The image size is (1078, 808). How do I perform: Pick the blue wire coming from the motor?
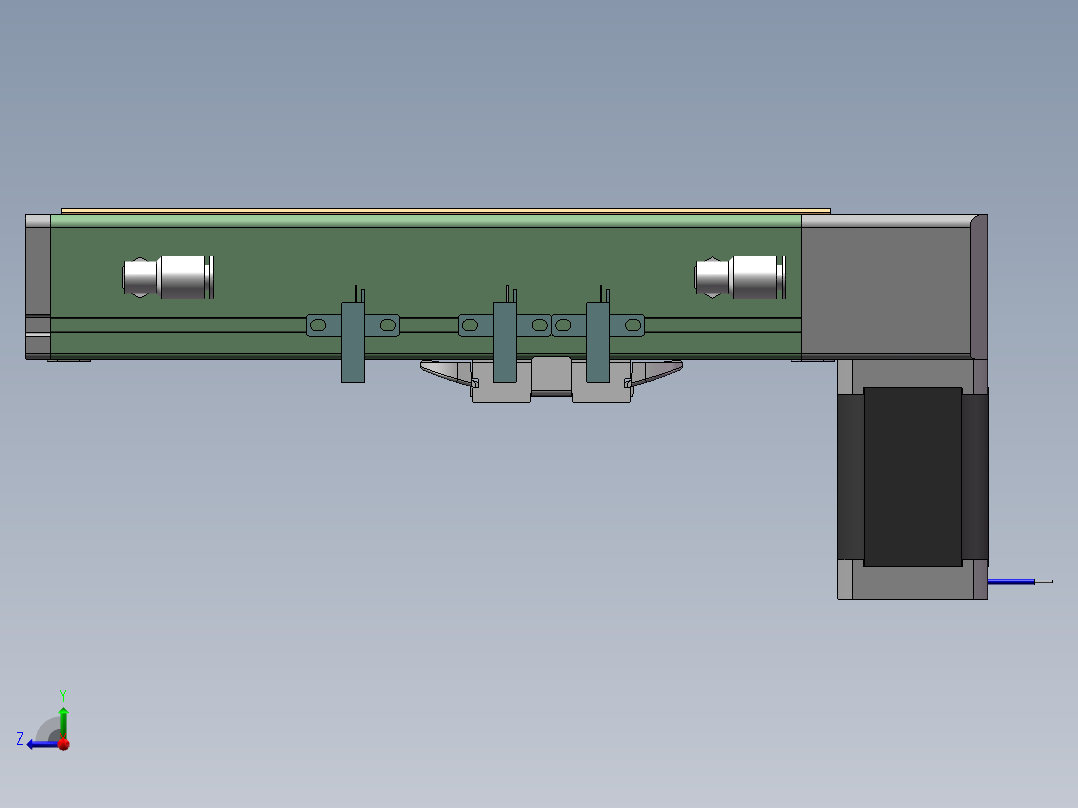pos(1011,582)
